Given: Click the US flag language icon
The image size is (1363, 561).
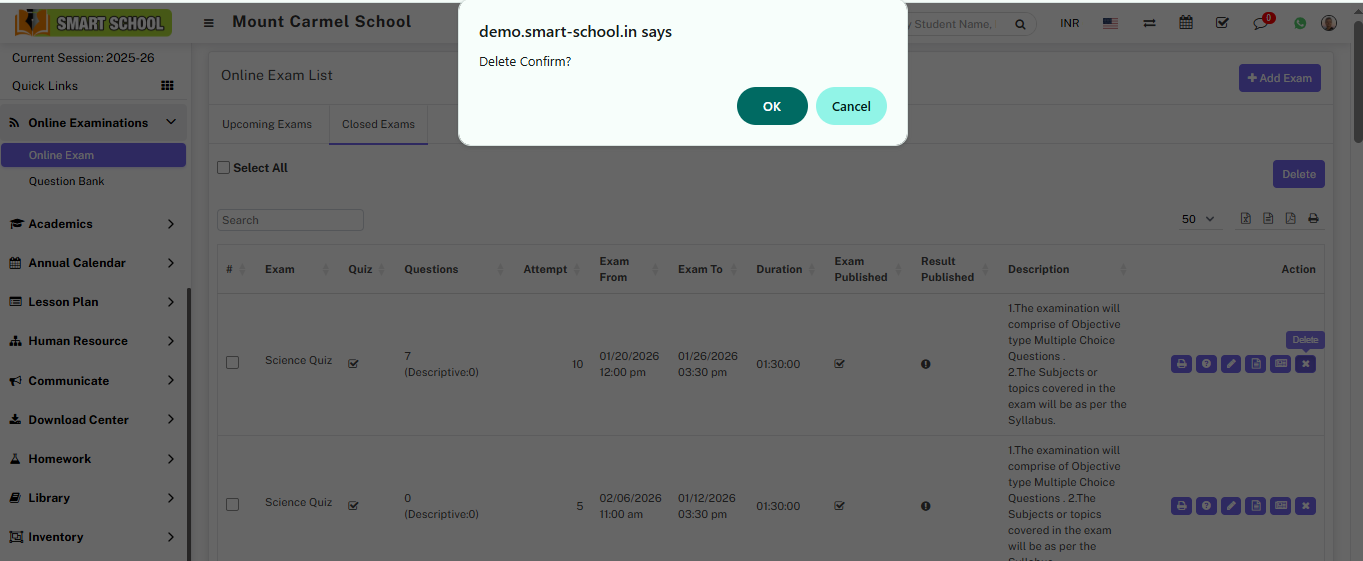Looking at the screenshot, I should pos(1110,23).
